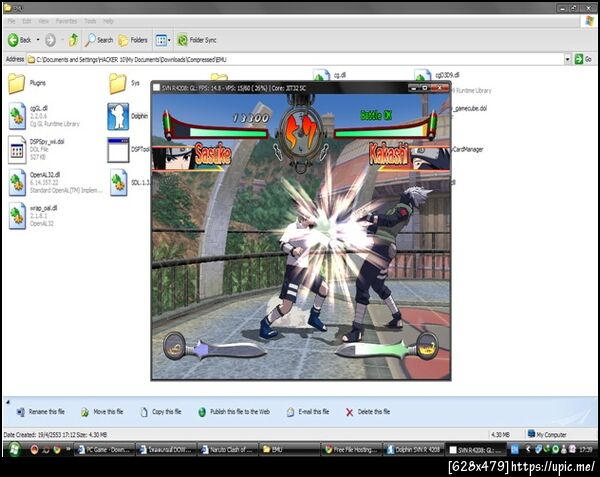Click Publish this file to the Web

[x=234, y=412]
